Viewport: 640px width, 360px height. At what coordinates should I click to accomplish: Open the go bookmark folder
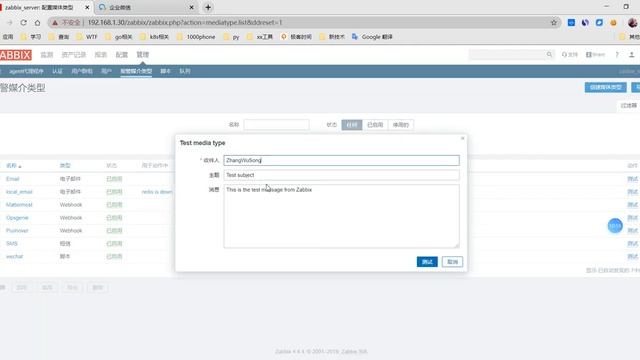(x=119, y=37)
